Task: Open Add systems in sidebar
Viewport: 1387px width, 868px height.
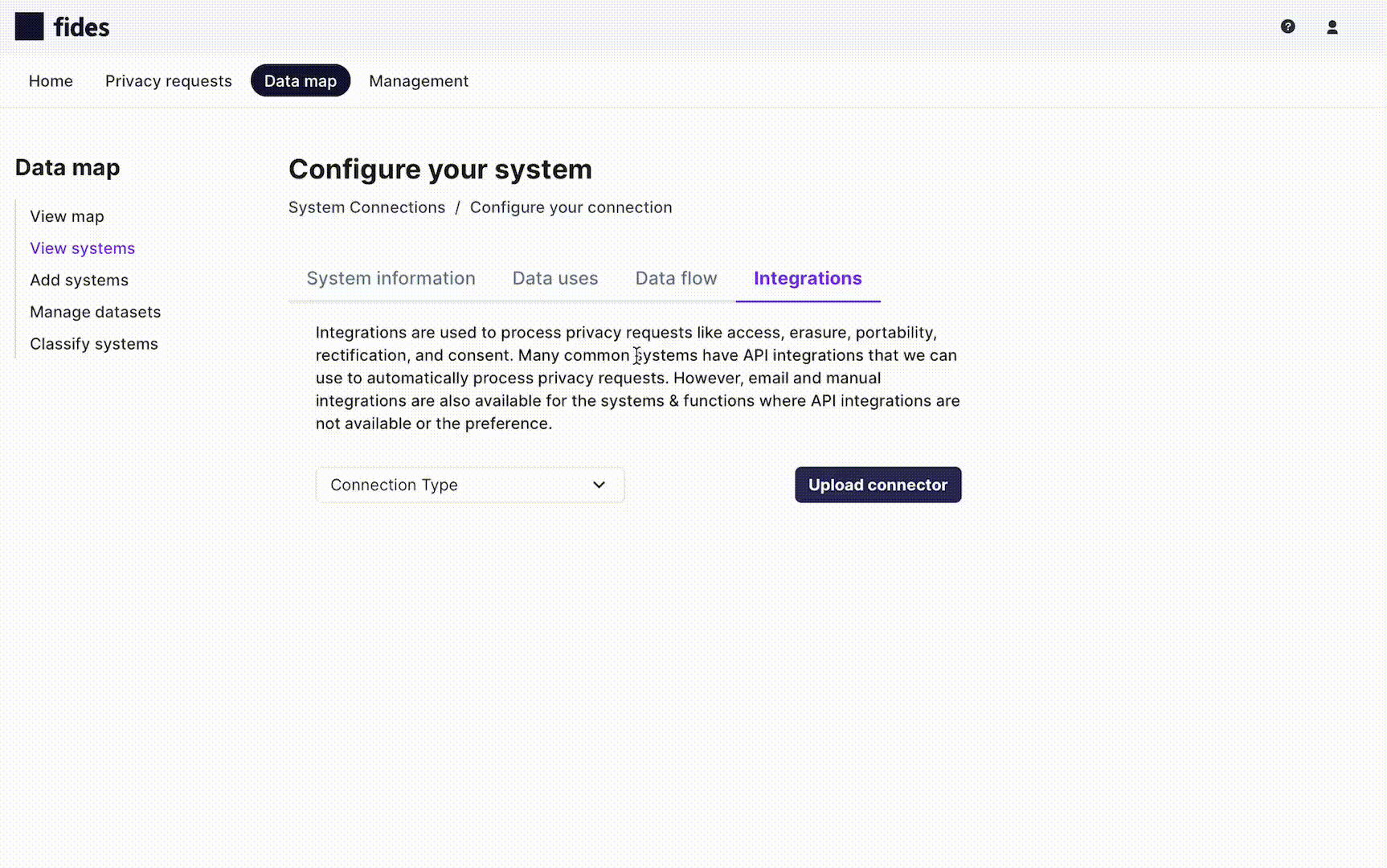Action: [79, 280]
